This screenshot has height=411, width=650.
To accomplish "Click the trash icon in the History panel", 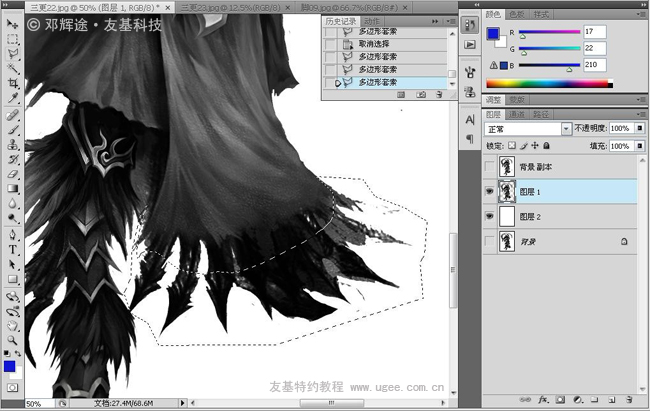I will click(x=439, y=94).
